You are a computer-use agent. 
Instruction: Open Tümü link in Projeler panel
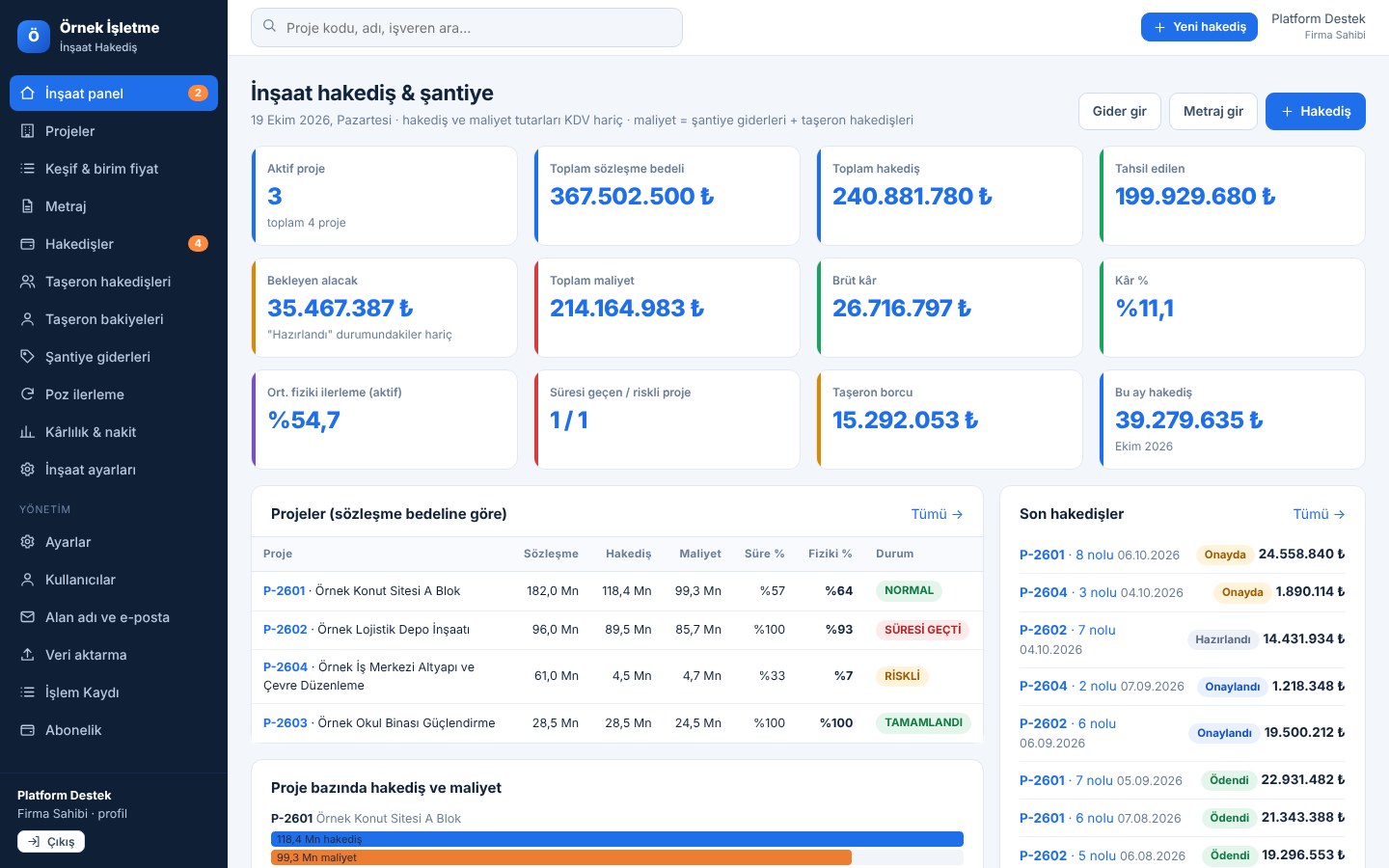coord(938,514)
